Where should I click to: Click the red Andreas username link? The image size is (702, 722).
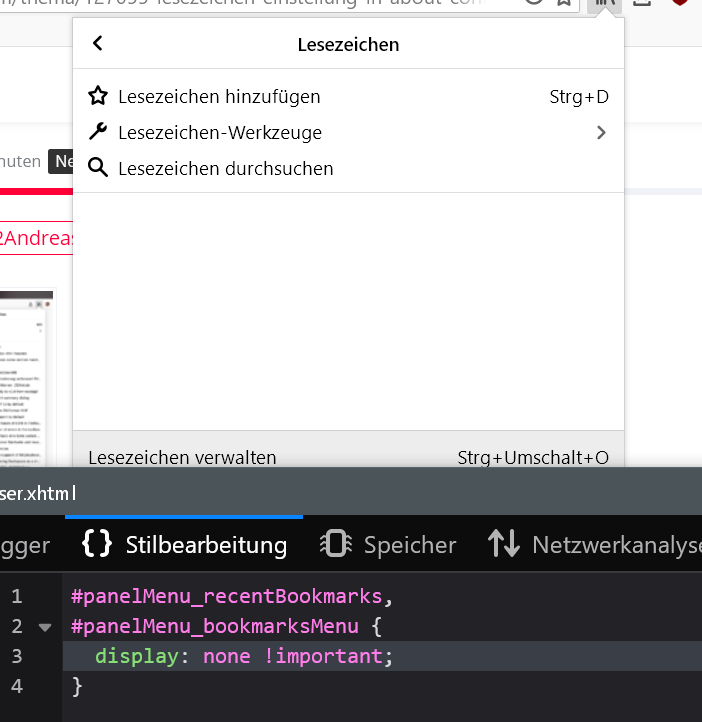pos(36,238)
